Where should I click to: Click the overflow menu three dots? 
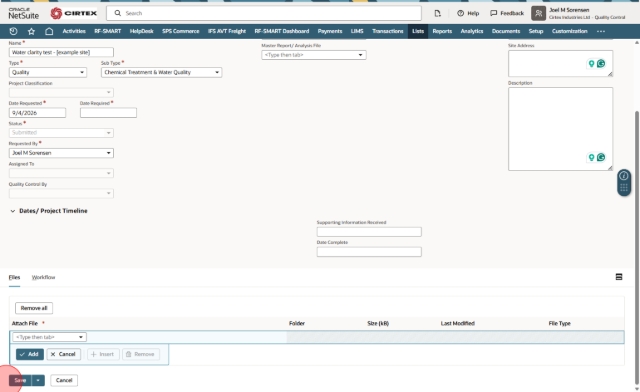(x=601, y=31)
